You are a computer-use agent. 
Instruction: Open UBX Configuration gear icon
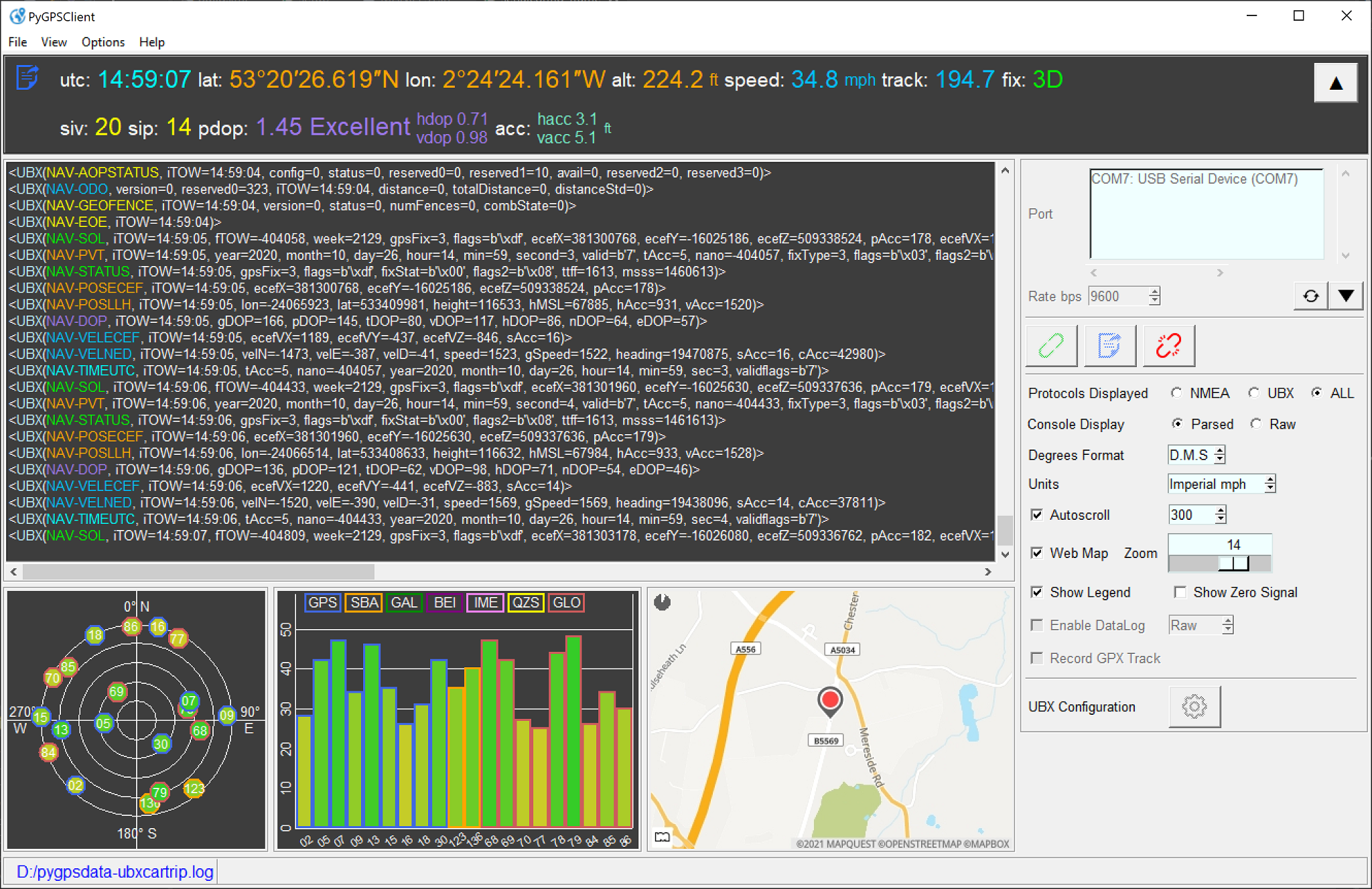coord(1194,706)
